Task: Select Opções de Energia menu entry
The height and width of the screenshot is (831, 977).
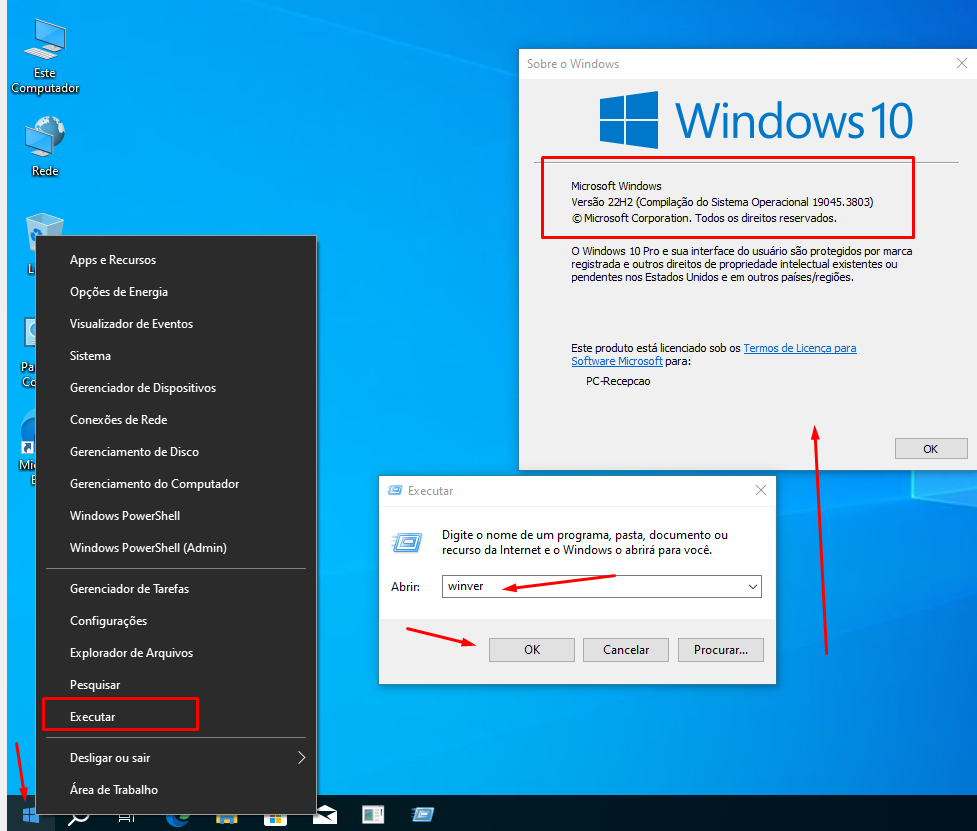Action: pos(176,292)
